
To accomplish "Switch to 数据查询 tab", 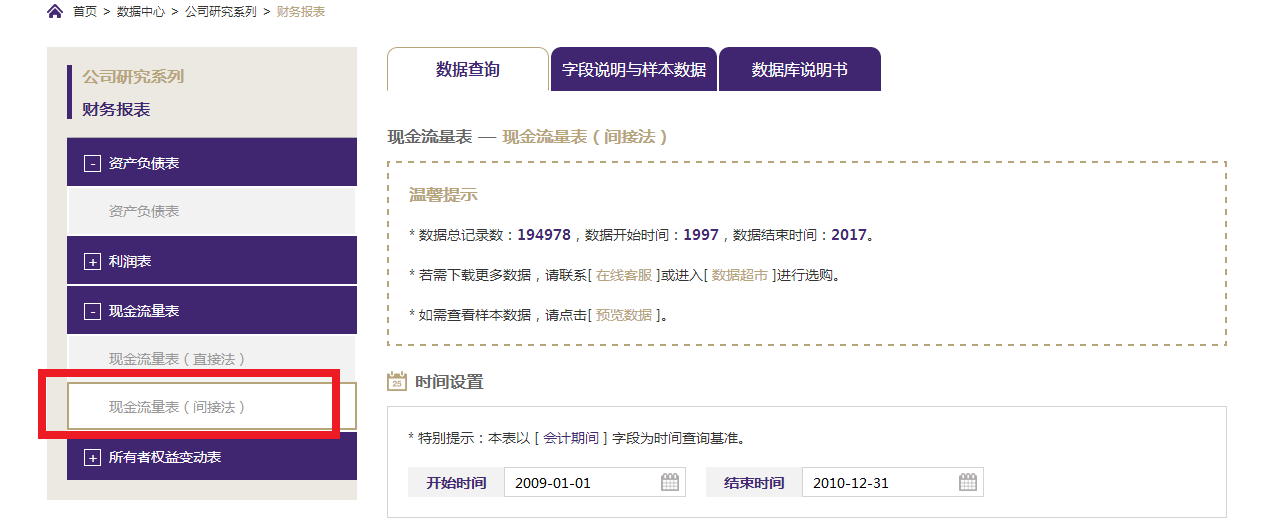I will (x=468, y=70).
